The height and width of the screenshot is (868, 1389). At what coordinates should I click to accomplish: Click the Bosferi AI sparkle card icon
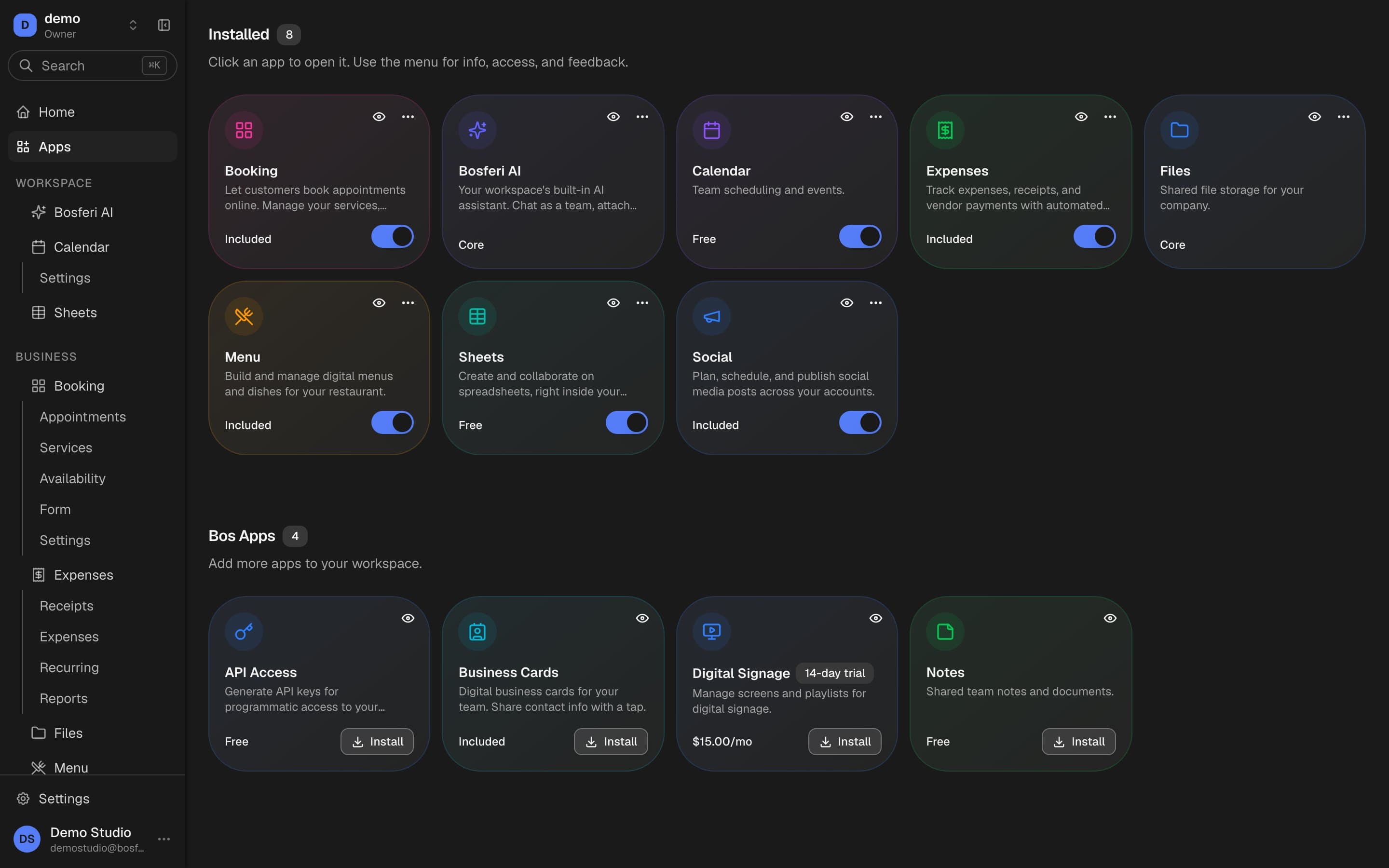tap(477, 130)
